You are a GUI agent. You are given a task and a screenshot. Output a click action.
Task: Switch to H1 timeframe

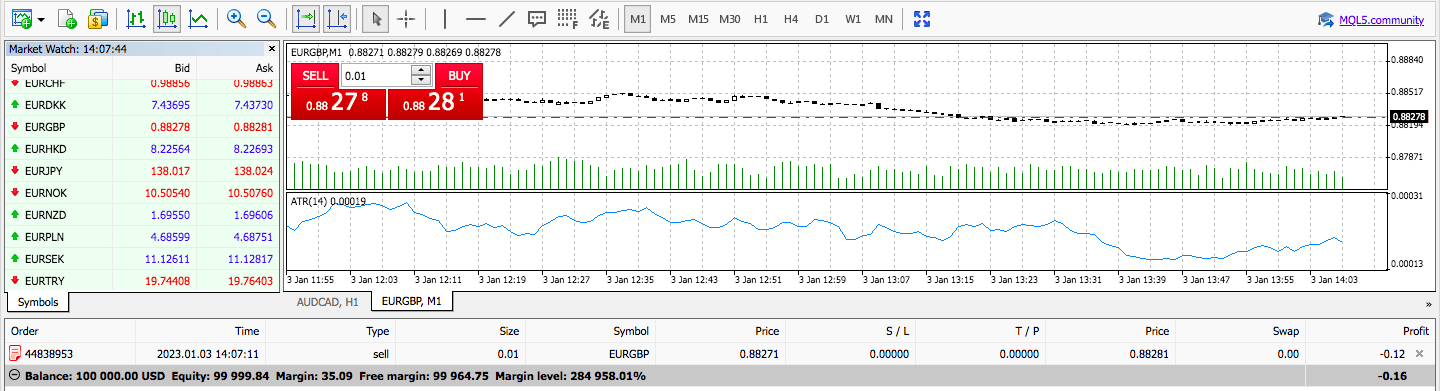(x=761, y=18)
